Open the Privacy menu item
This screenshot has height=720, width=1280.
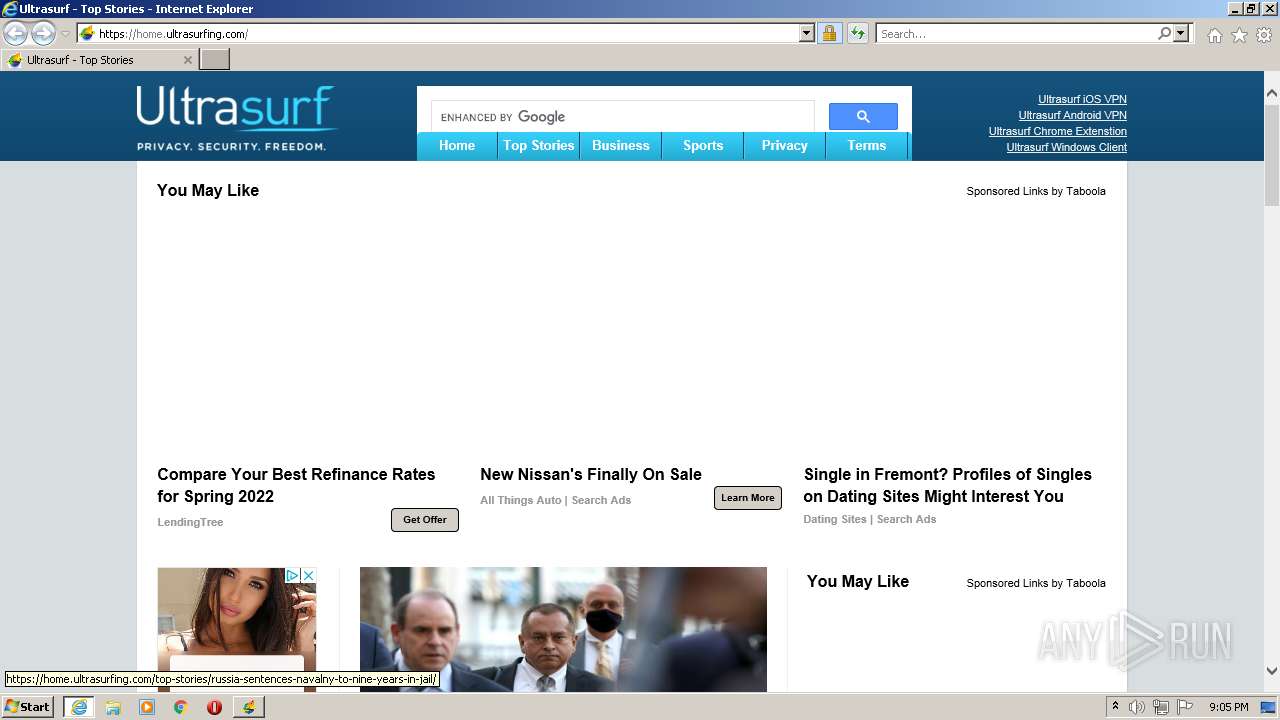click(x=785, y=146)
